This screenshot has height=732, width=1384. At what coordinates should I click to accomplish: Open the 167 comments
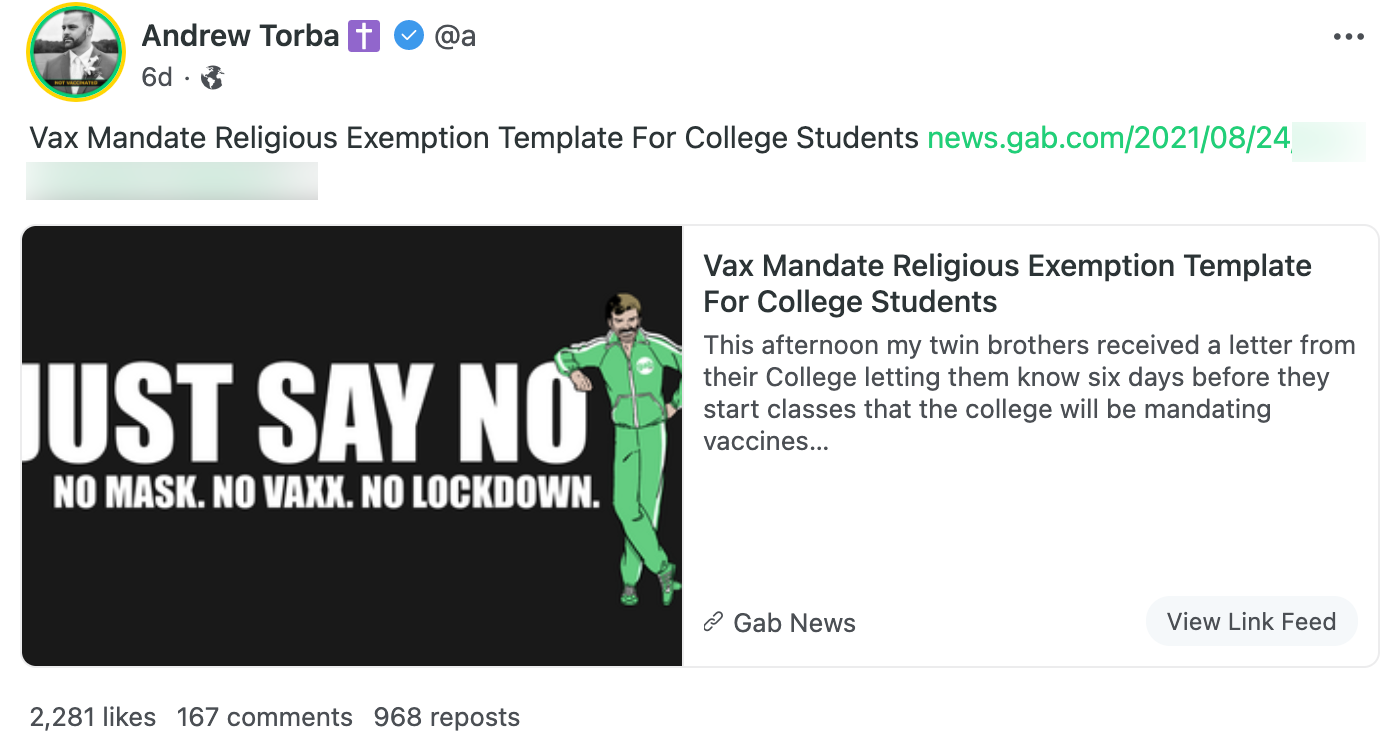tap(264, 717)
